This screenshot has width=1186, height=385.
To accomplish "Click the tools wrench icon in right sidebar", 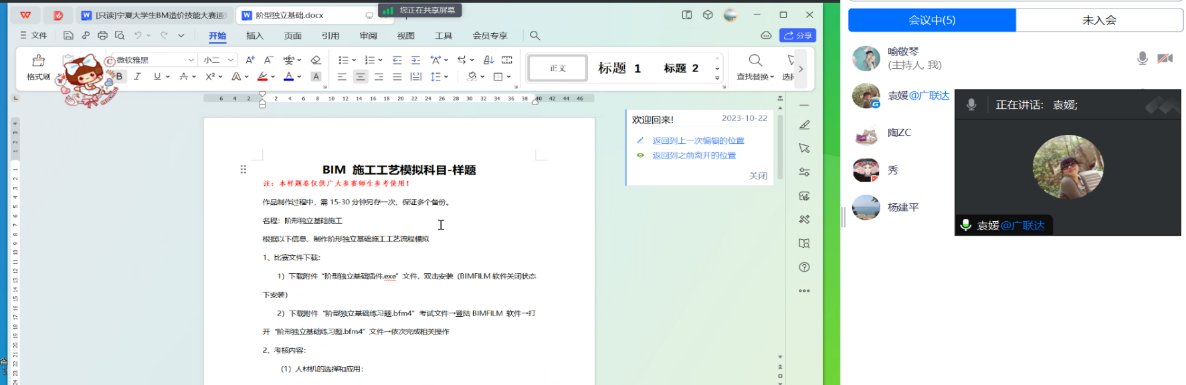I will 804,219.
